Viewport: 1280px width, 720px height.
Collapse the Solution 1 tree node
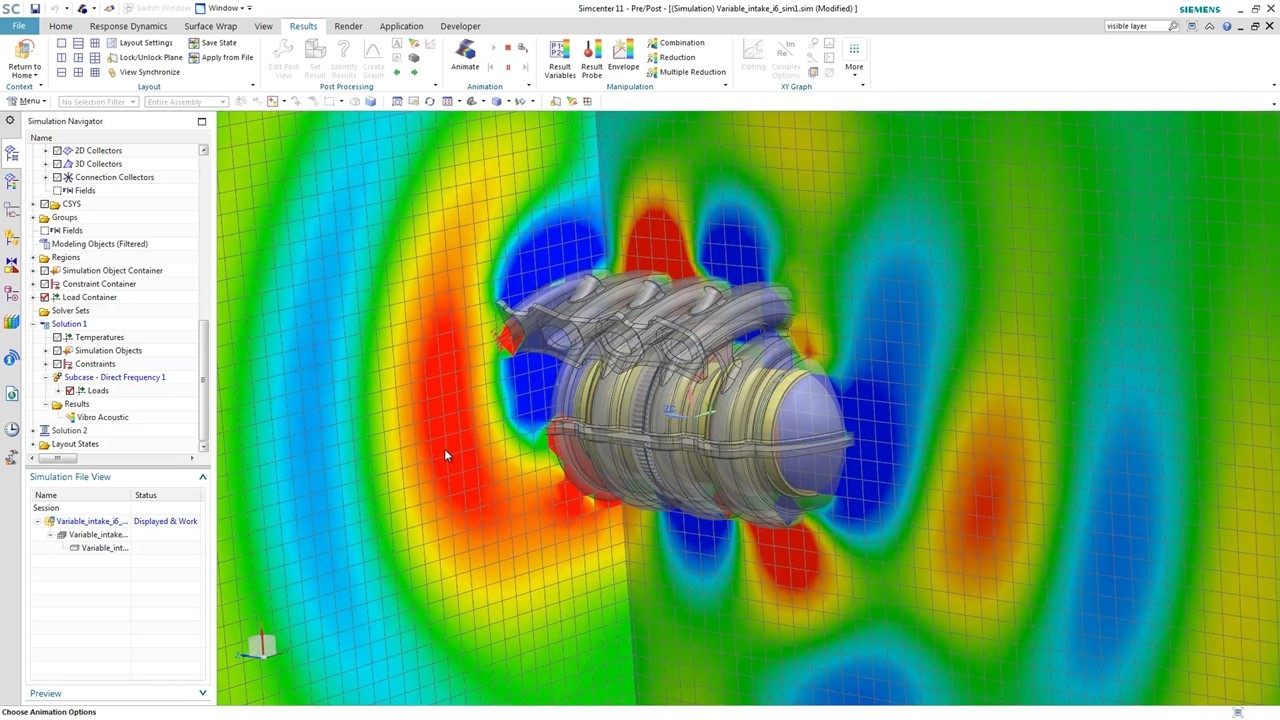tap(33, 324)
